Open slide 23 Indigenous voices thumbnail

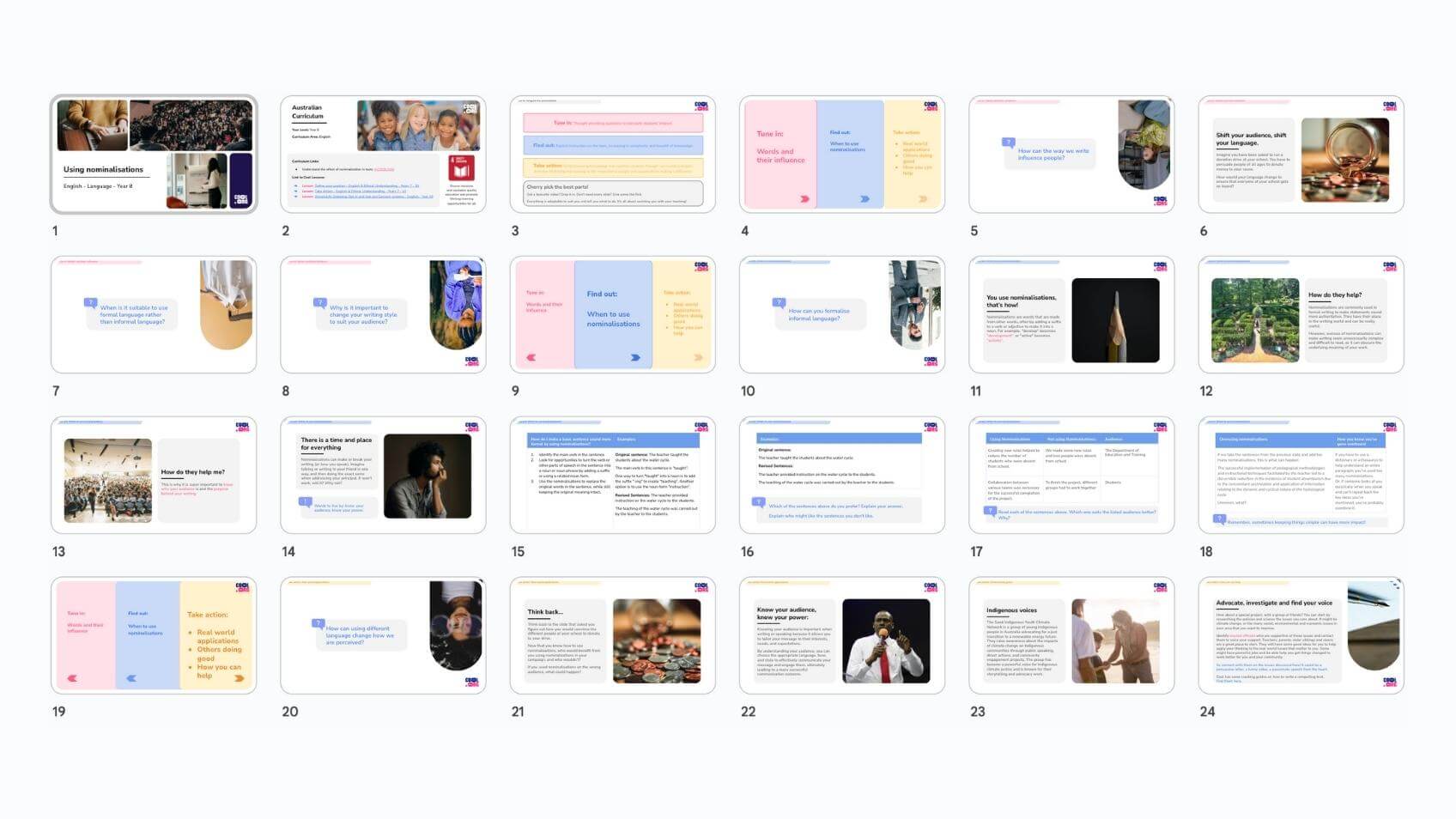pos(1071,635)
